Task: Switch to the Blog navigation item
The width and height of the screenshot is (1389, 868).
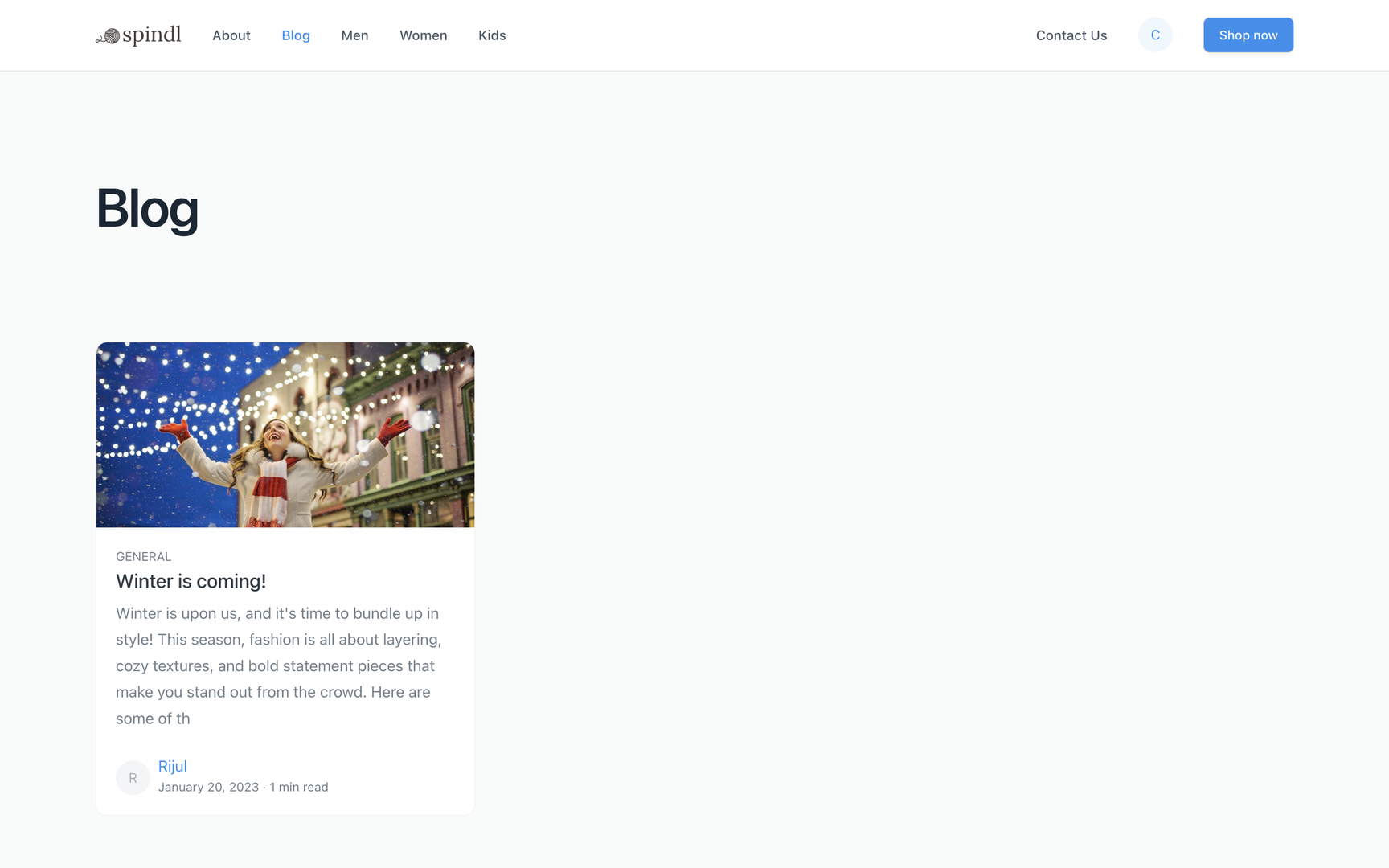Action: [x=296, y=35]
